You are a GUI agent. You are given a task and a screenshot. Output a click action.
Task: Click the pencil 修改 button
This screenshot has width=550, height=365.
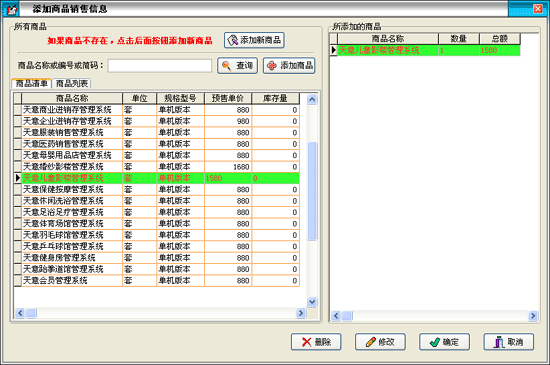coord(380,342)
